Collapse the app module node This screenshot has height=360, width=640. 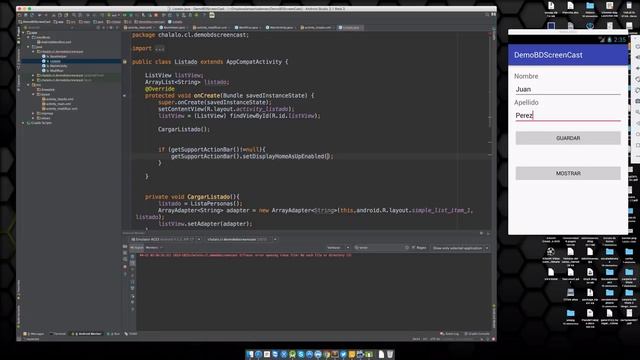tap(23, 33)
